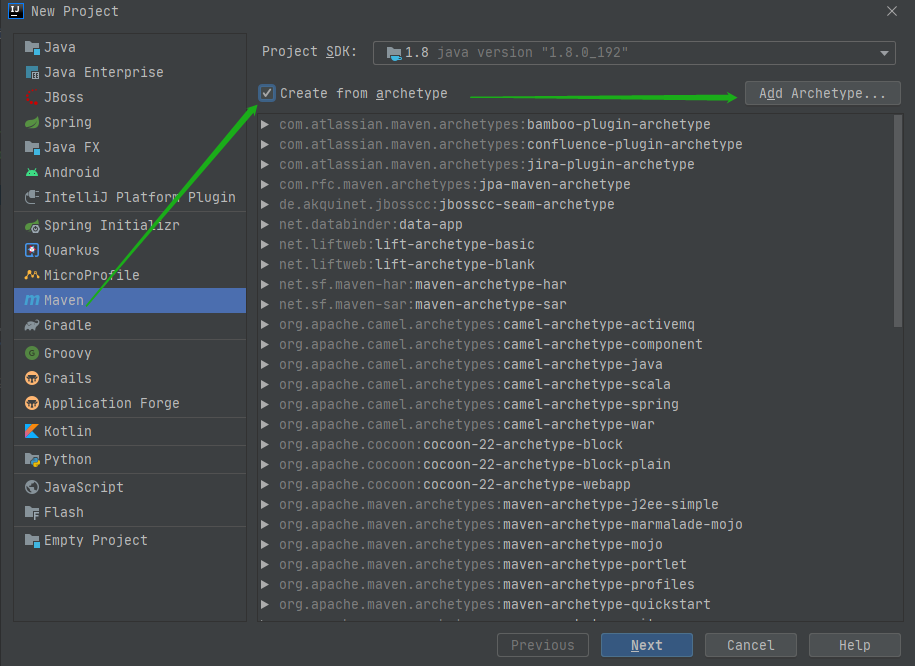Click the archetype list scrollbar thumb
The image size is (915, 666).
pyautogui.click(x=898, y=221)
